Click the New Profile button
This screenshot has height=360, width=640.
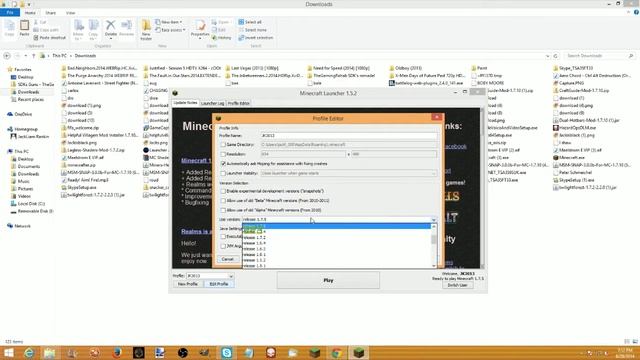[188, 284]
